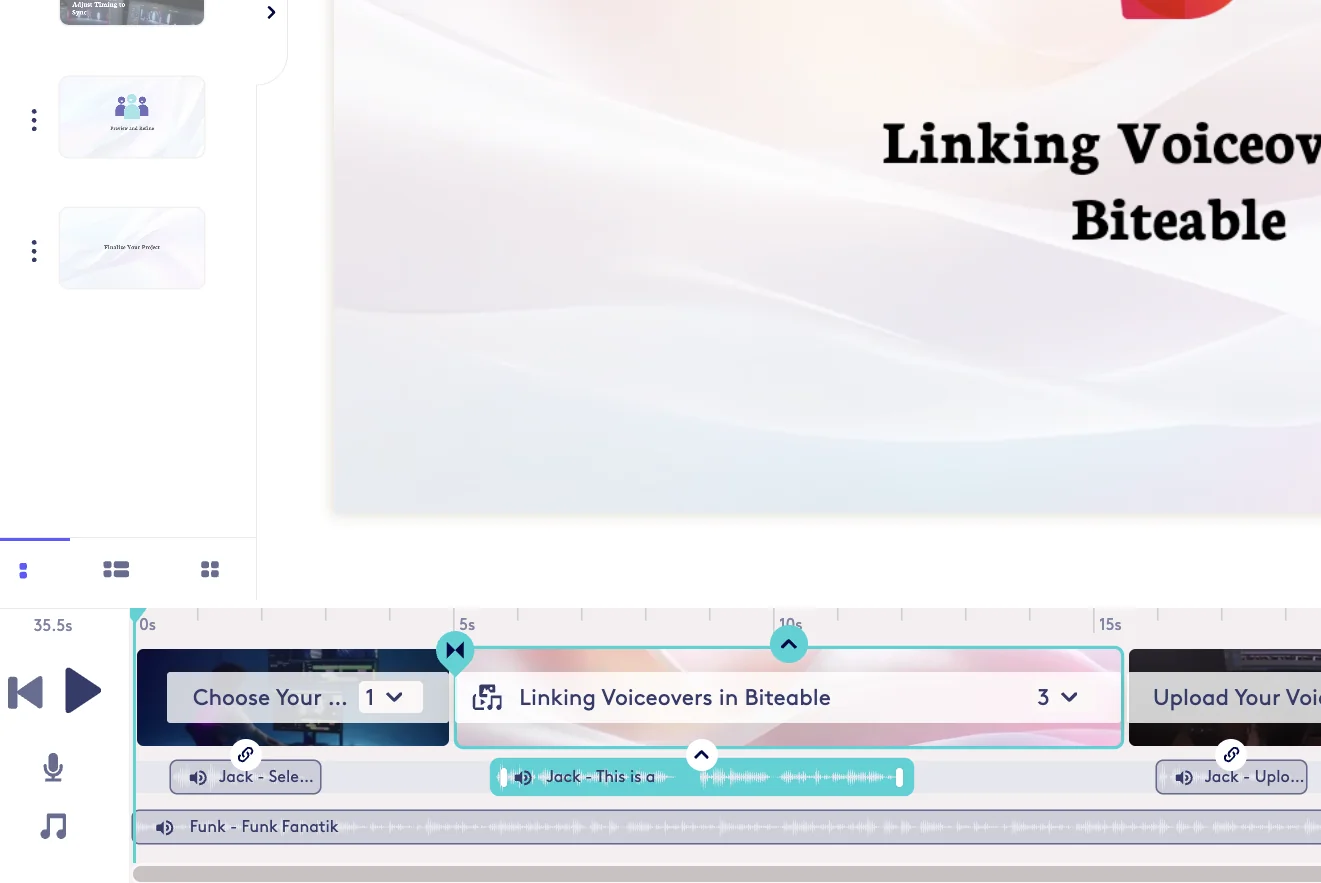Open the music note icon to add audio
The height and width of the screenshot is (883, 1321).
53,825
